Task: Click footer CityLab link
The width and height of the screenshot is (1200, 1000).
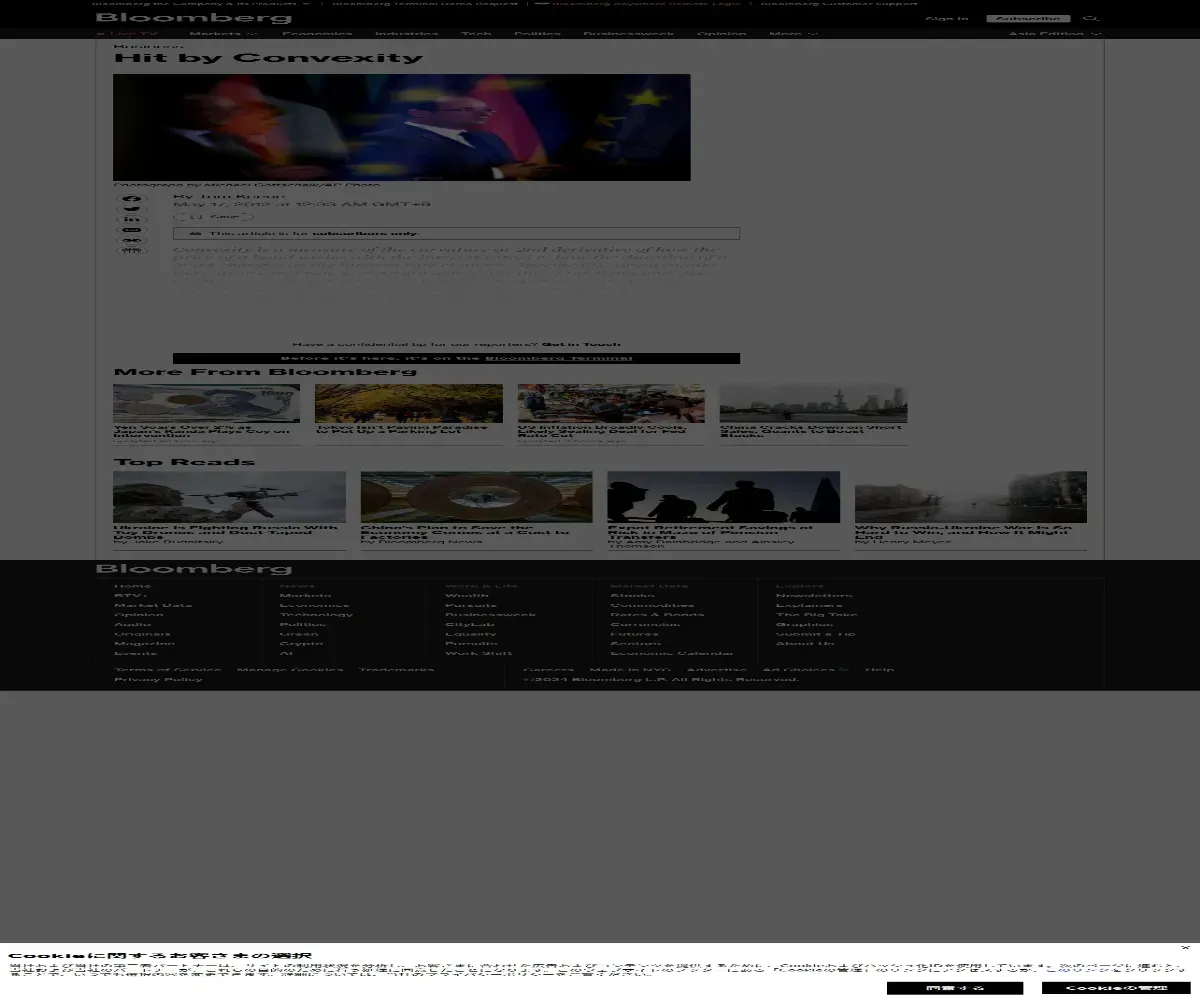Action: [470, 624]
